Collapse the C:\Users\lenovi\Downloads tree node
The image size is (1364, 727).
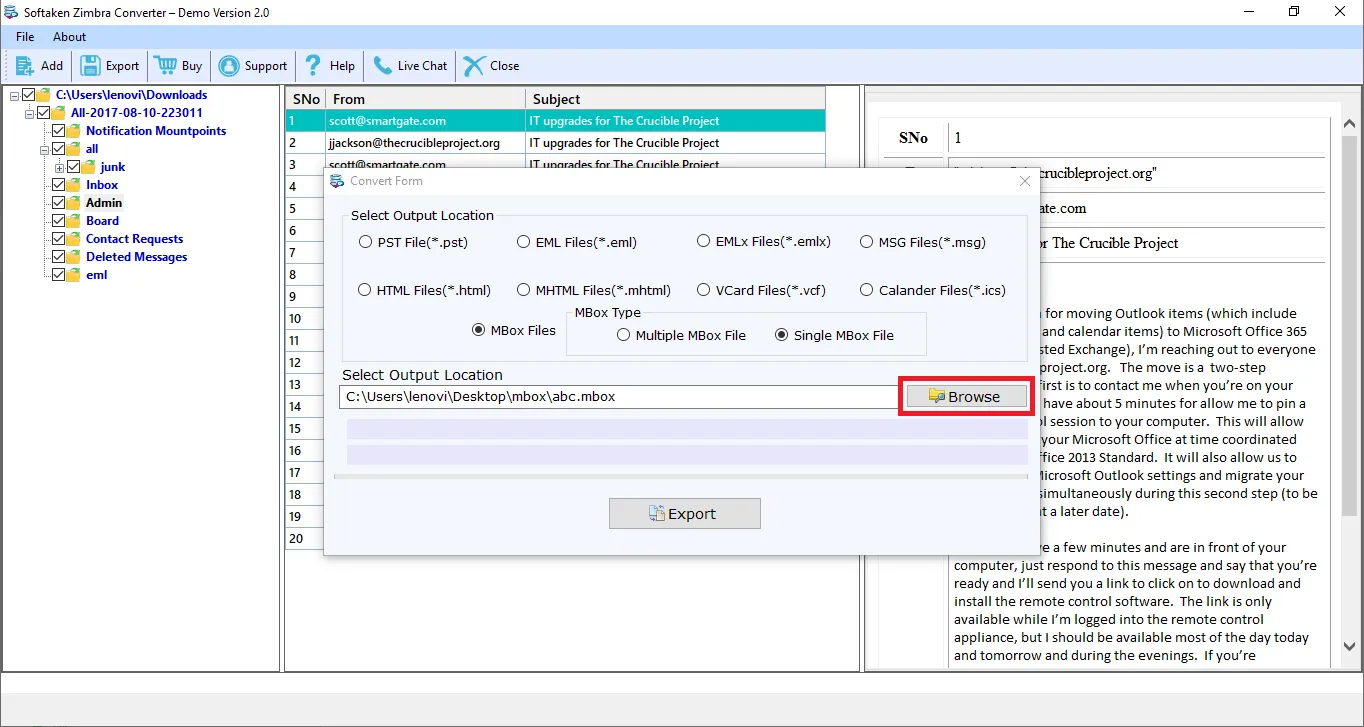tap(14, 95)
